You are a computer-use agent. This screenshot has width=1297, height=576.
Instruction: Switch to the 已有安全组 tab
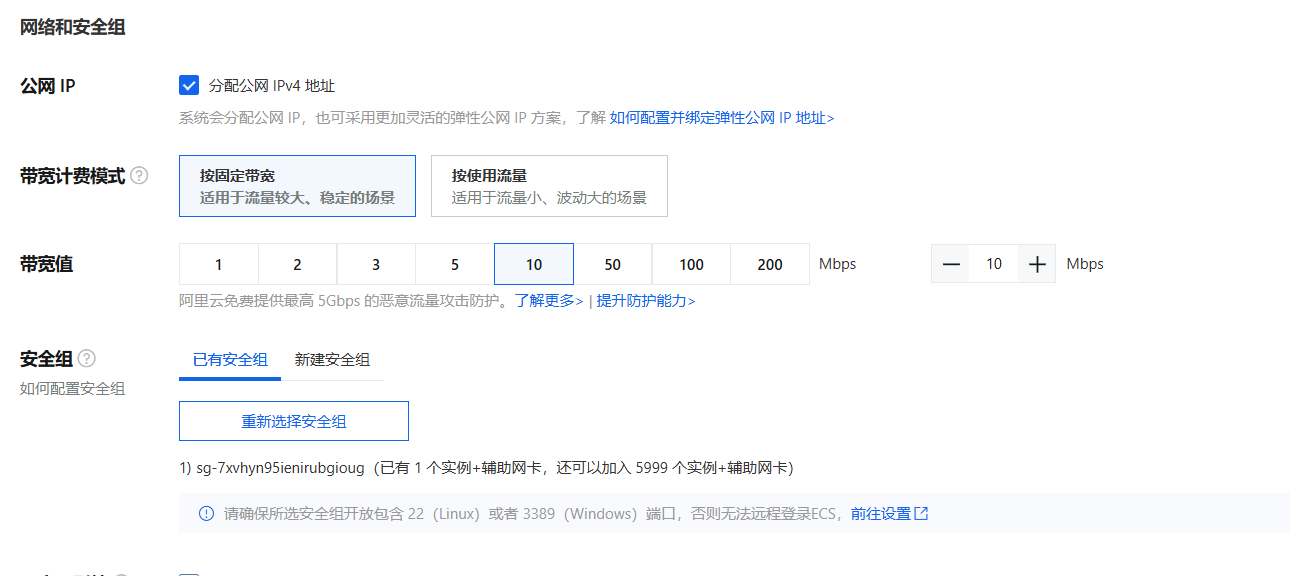230,360
